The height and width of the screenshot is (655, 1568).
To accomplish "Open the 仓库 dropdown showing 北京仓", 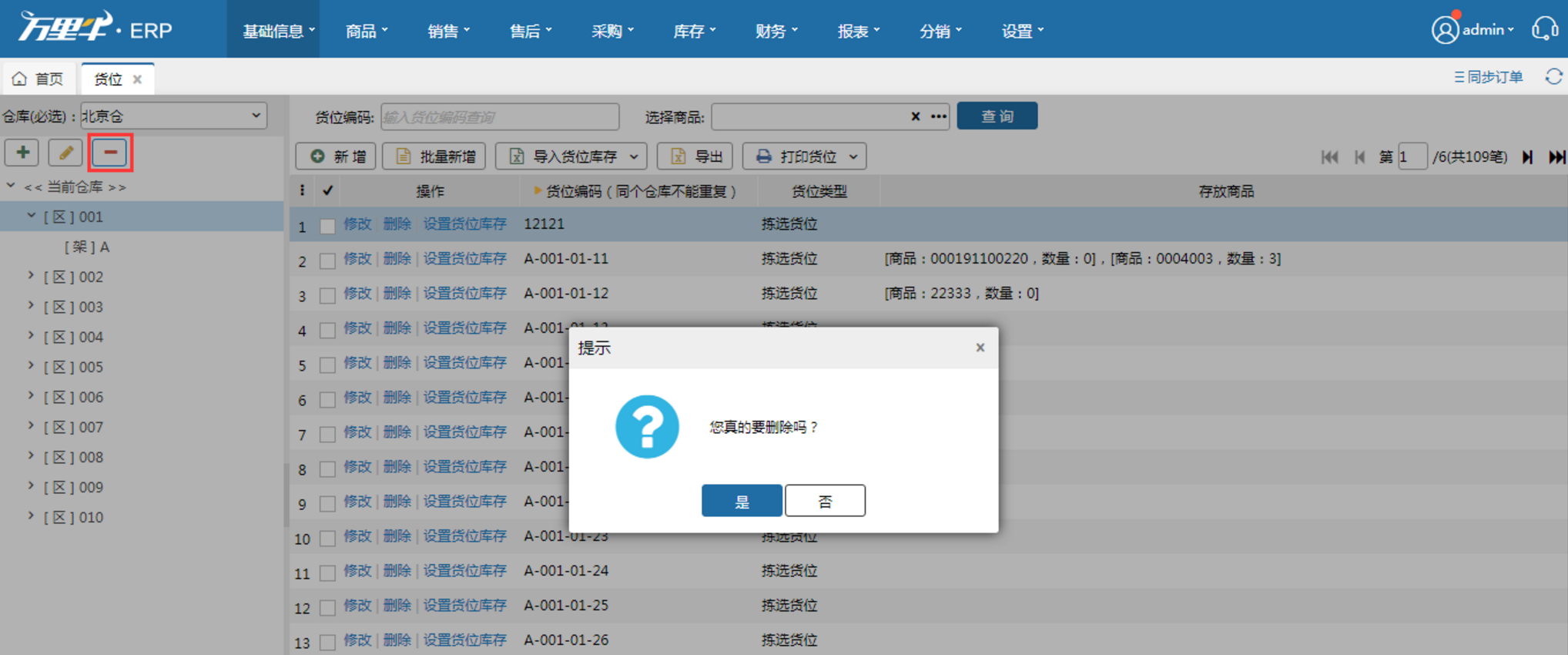I will pyautogui.click(x=174, y=116).
